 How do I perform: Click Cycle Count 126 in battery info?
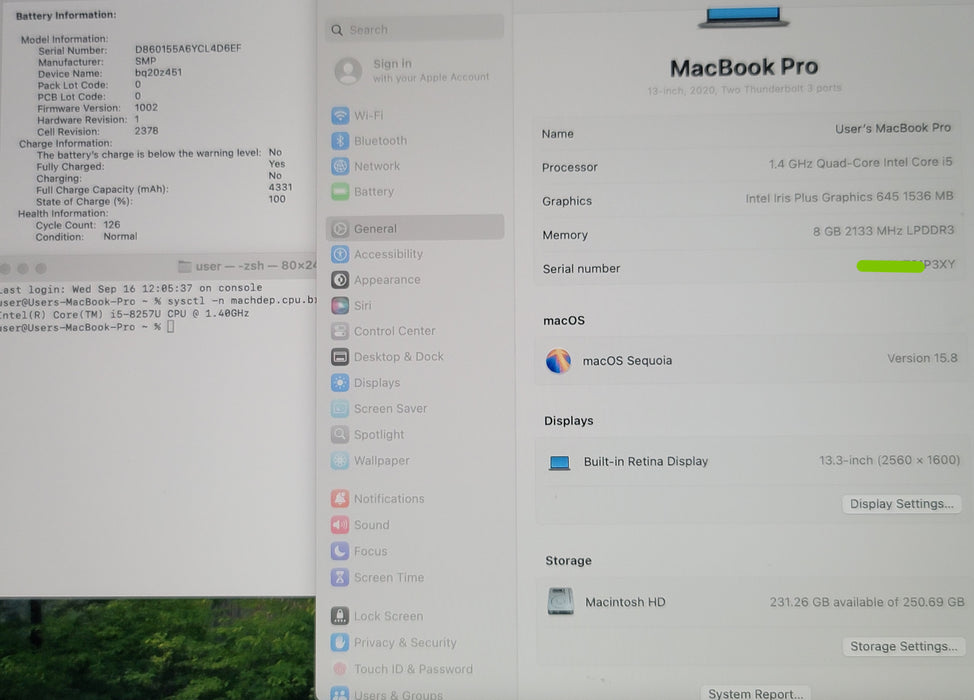pyautogui.click(x=78, y=225)
